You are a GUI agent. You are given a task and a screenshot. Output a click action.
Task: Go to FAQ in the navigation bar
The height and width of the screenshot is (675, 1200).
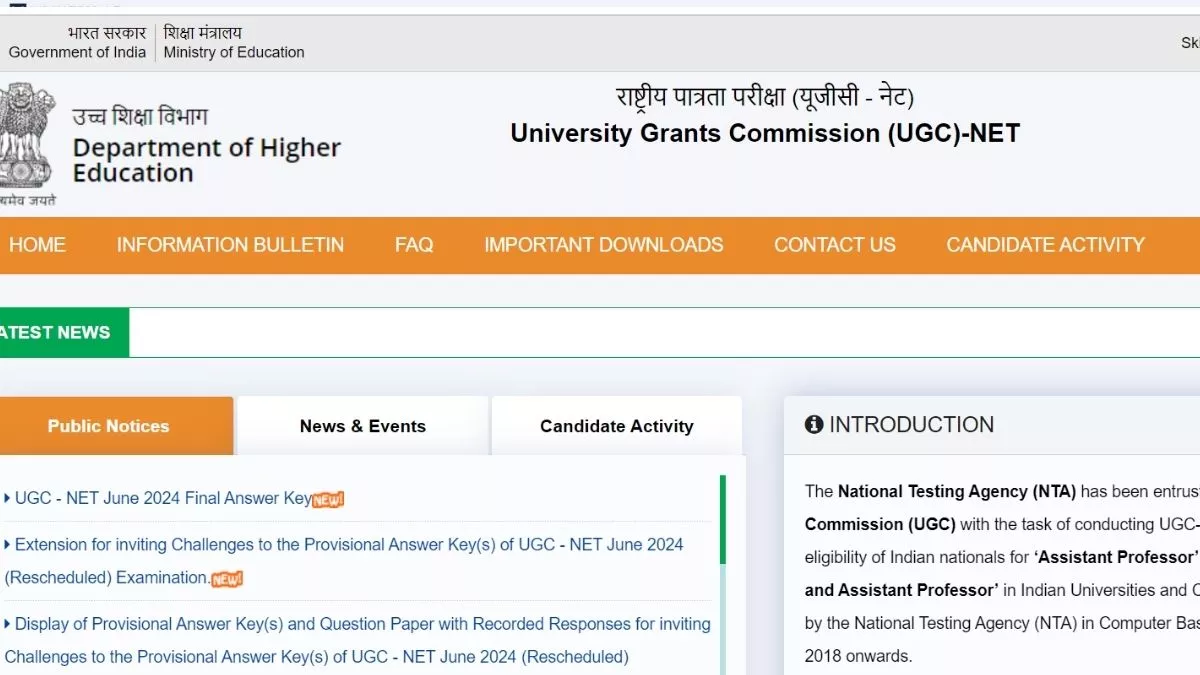click(414, 245)
